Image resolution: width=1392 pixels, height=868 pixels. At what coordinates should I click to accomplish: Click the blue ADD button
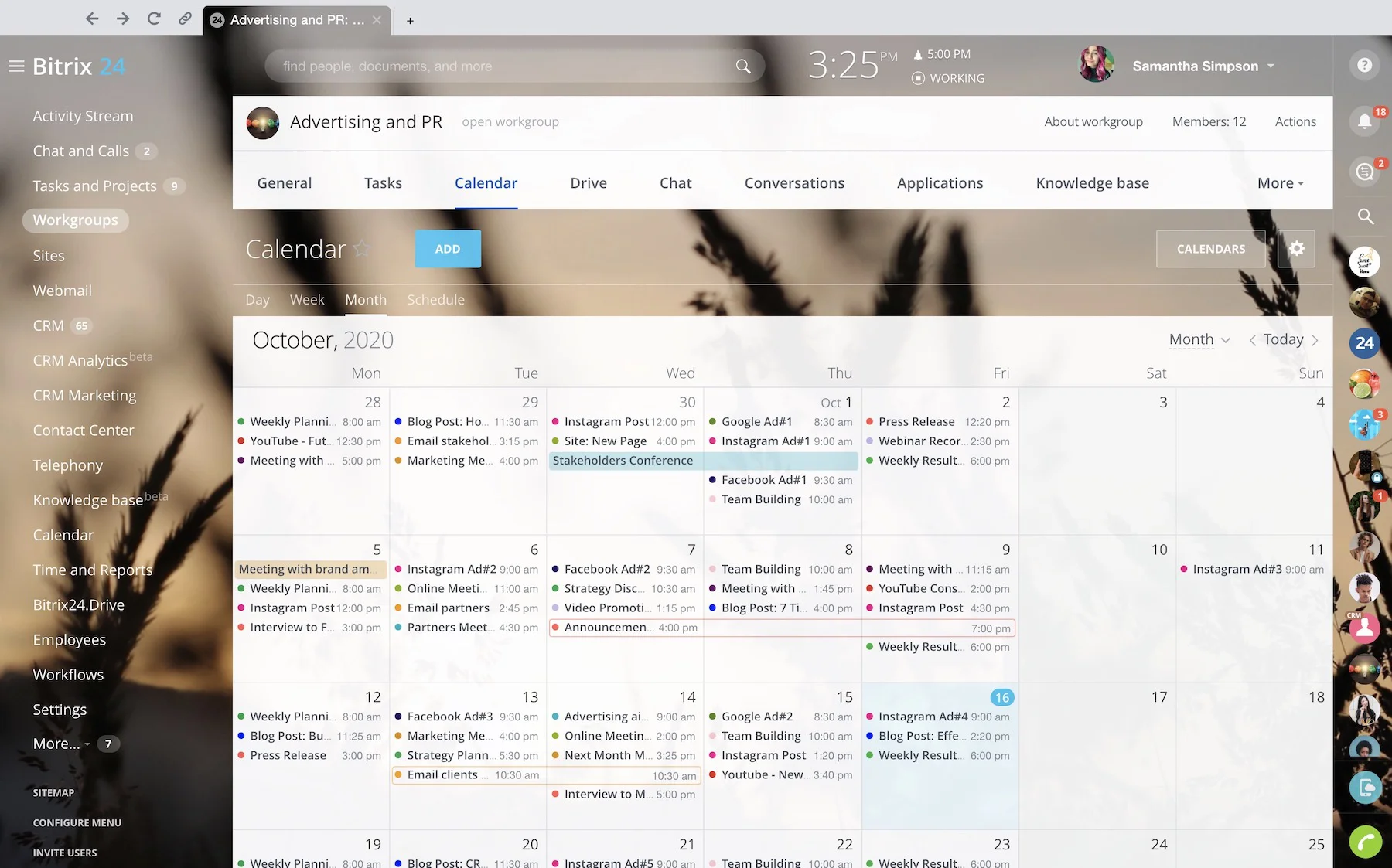448,249
